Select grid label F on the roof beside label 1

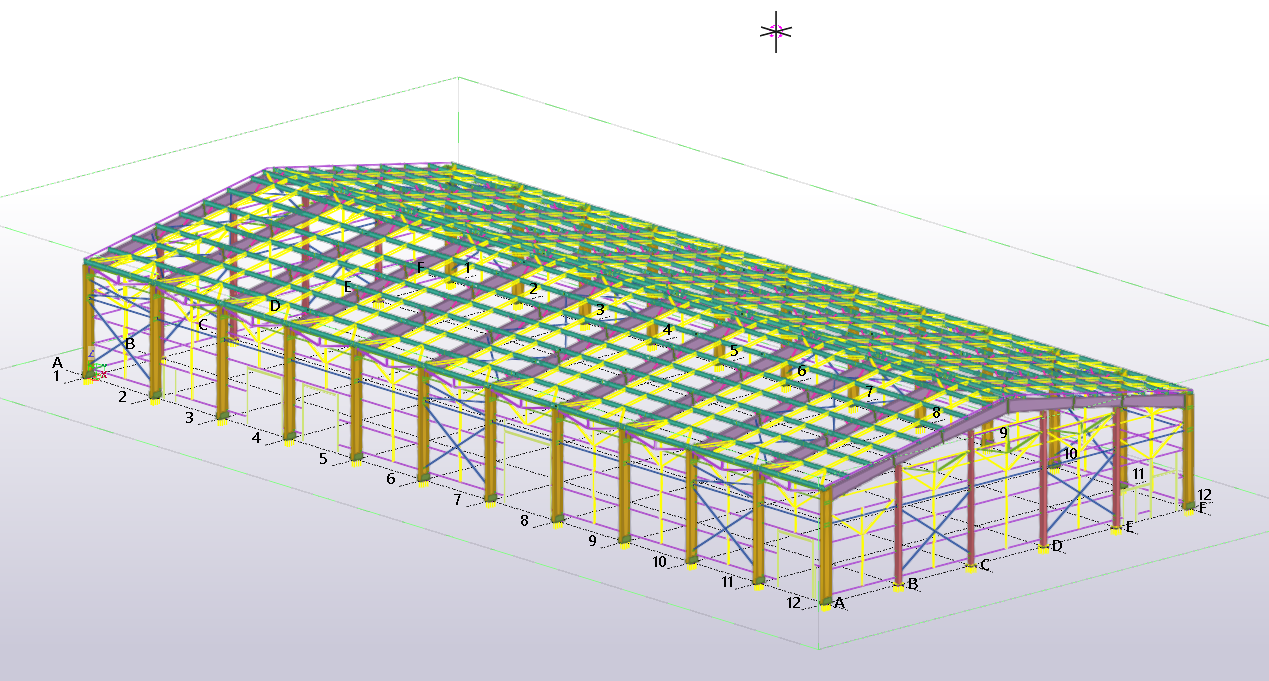[x=421, y=268]
